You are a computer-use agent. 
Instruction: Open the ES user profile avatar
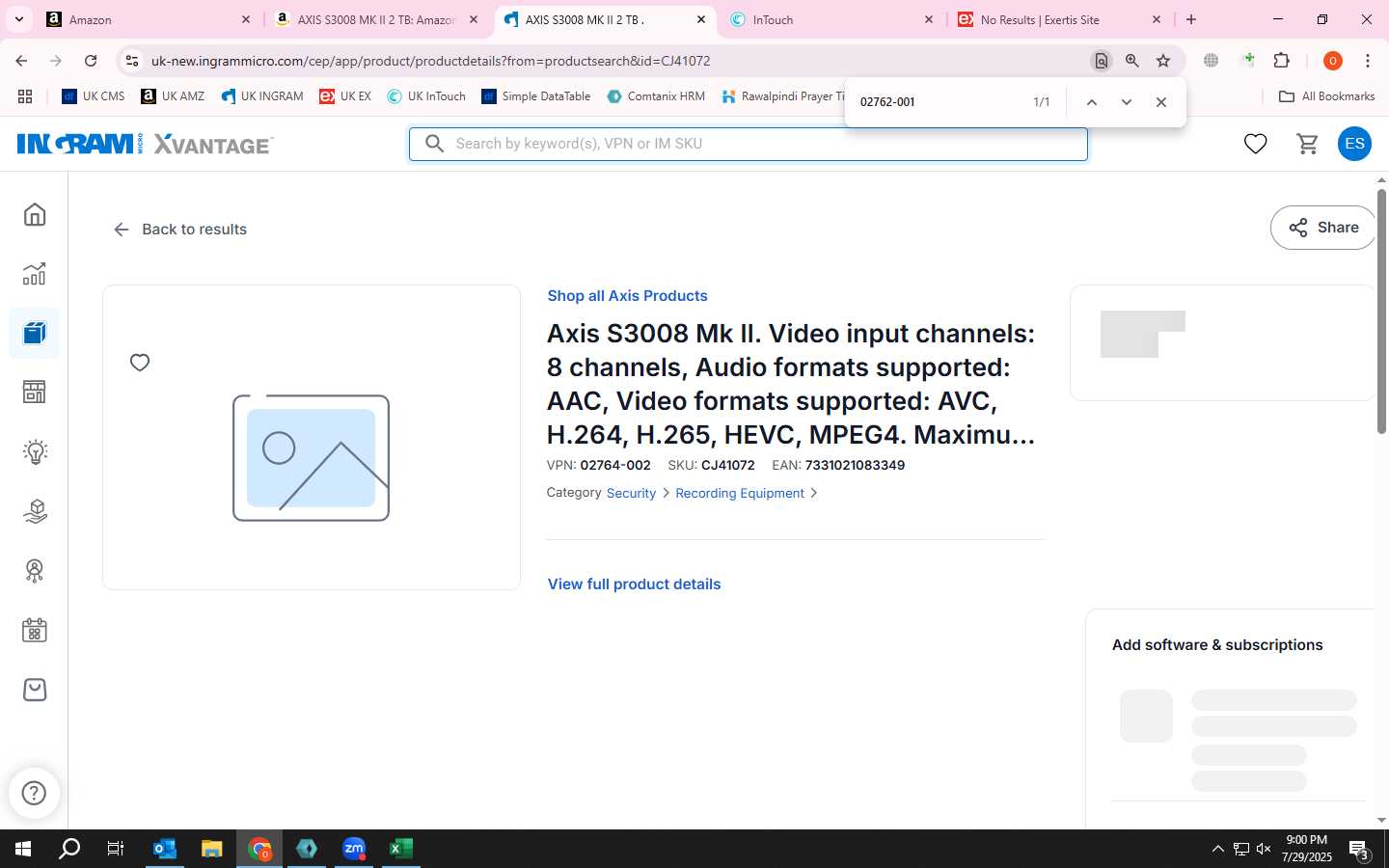click(x=1354, y=144)
